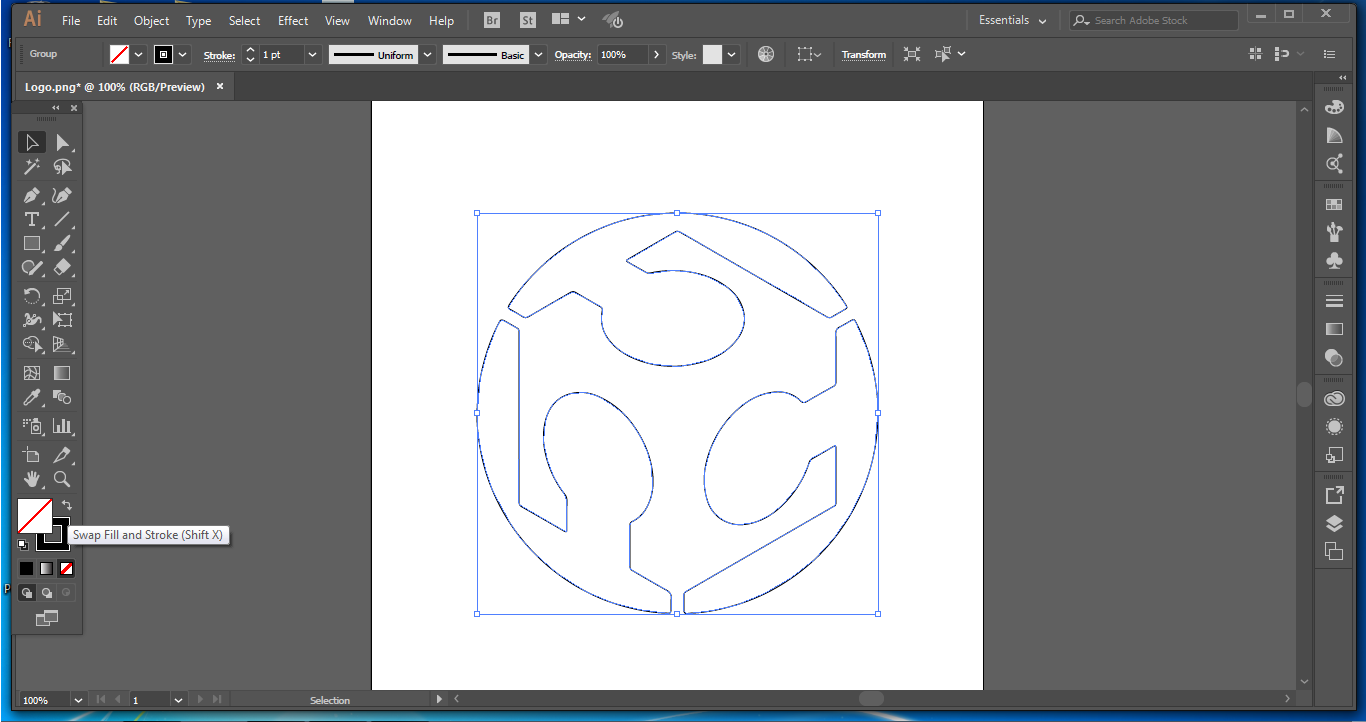Open the Effect menu

click(293, 20)
